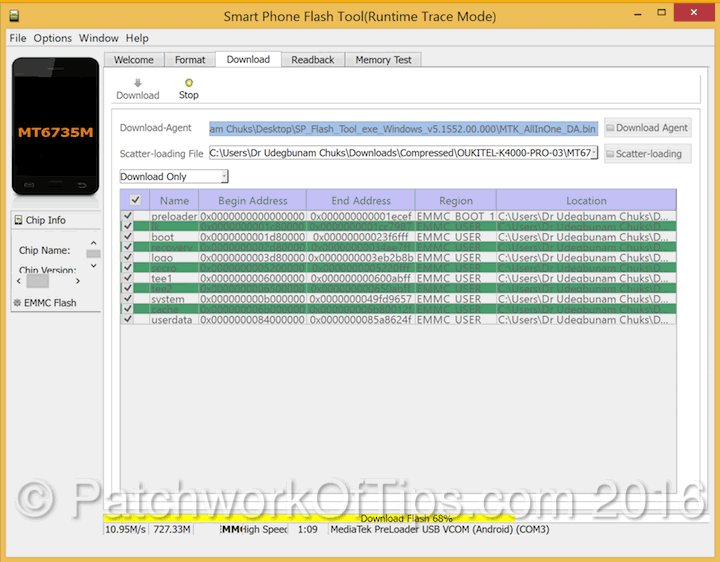720x562 pixels.
Task: Select the userdata name cell
Action: click(174, 320)
